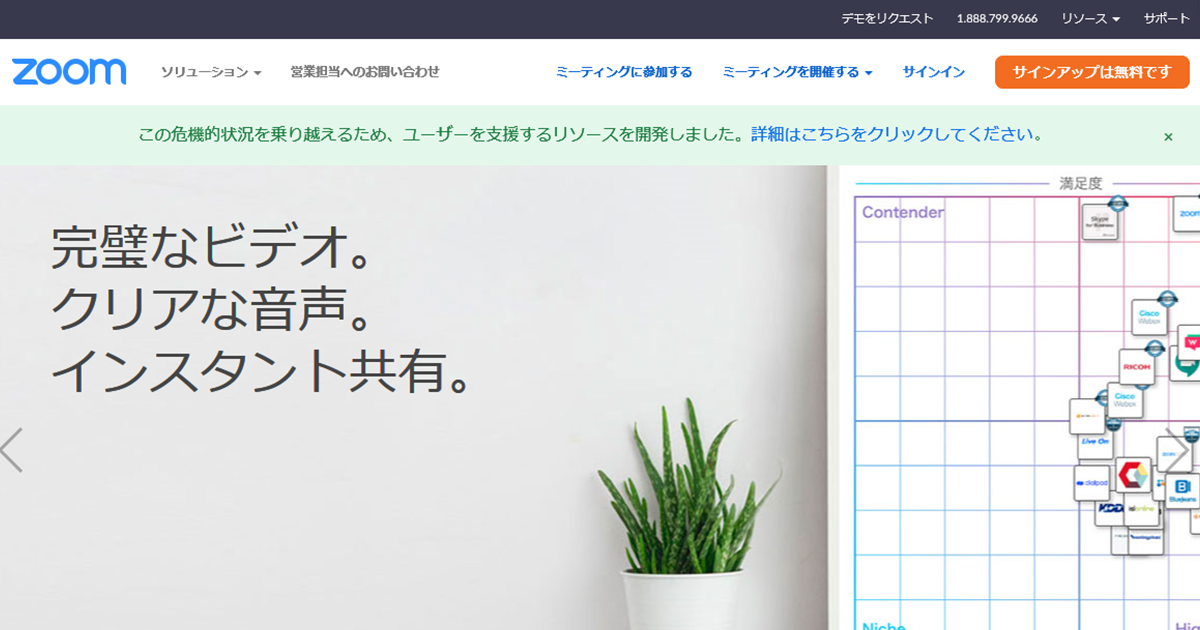Click デモをリクエスト link
The image size is (1200, 630).
(887, 19)
